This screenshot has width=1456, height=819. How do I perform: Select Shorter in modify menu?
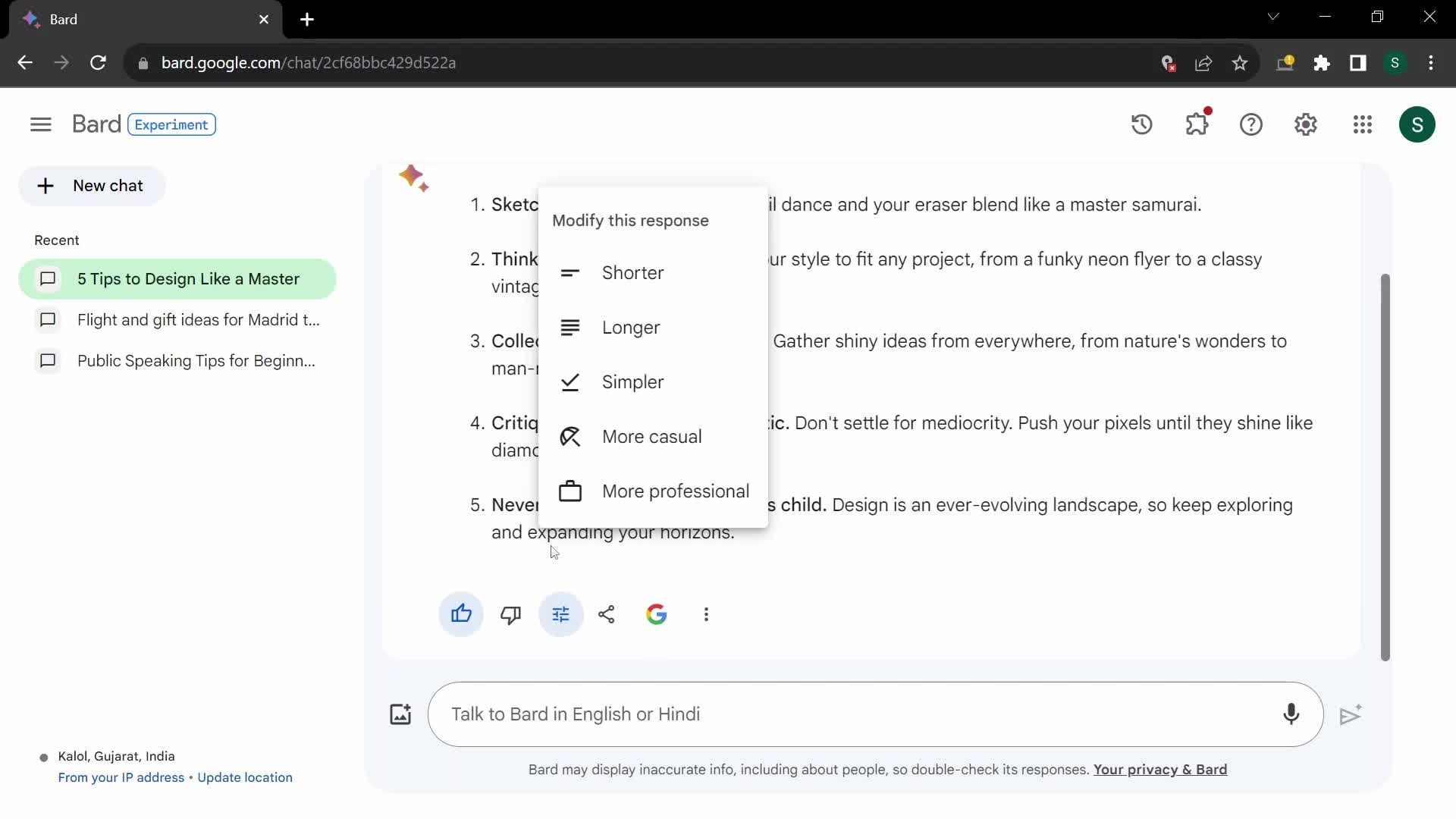pos(653,273)
